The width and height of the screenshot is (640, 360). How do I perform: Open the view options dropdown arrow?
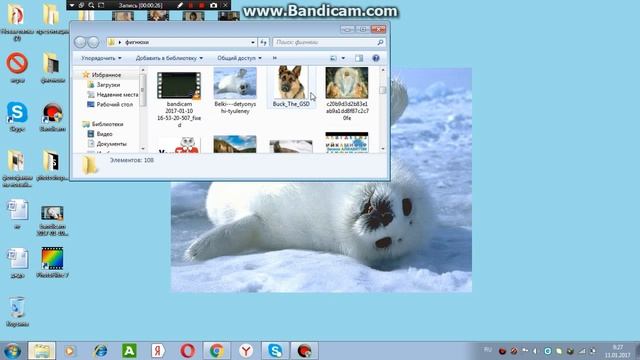tap(343, 58)
